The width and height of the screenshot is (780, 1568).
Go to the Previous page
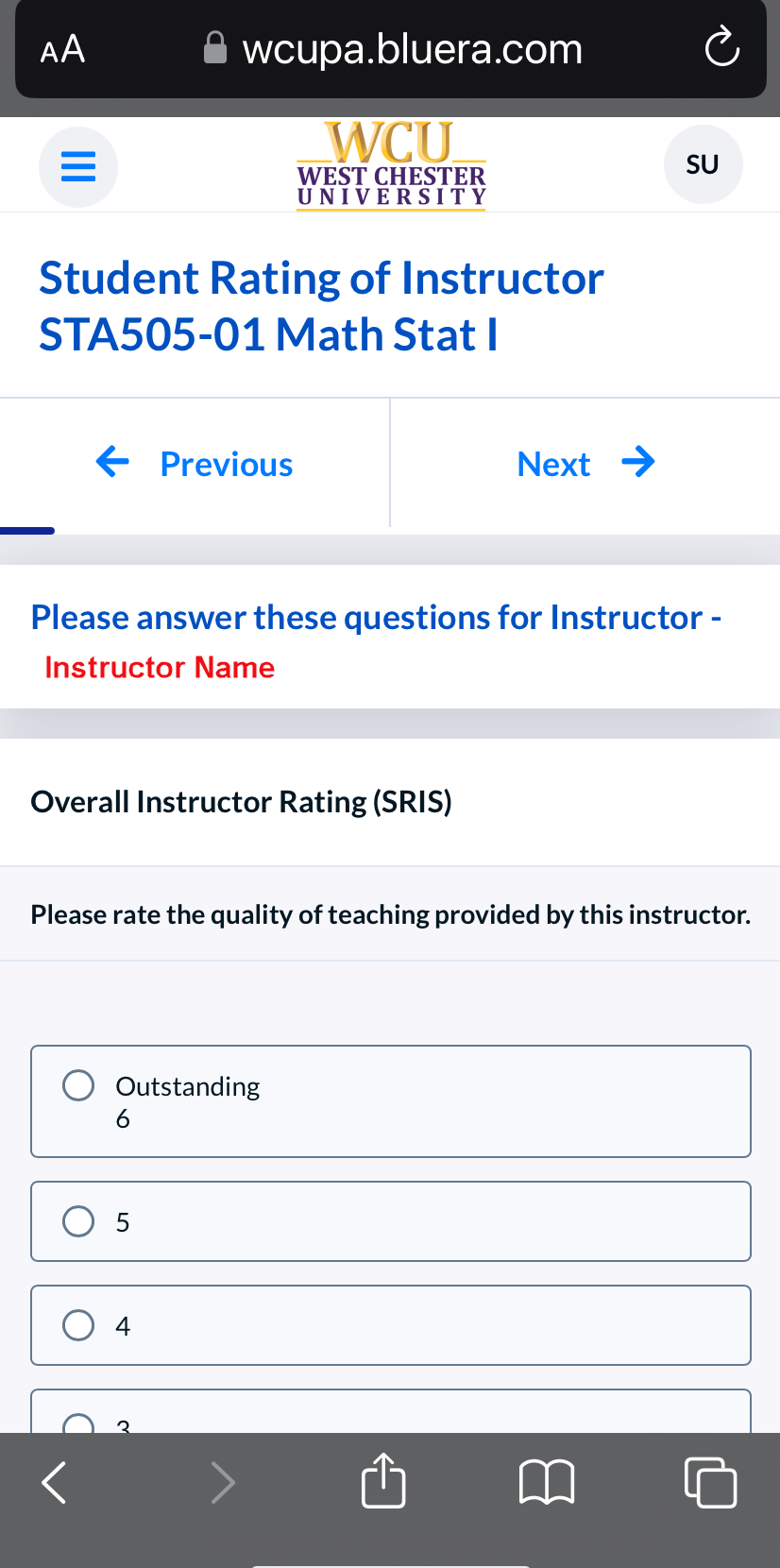tap(195, 463)
